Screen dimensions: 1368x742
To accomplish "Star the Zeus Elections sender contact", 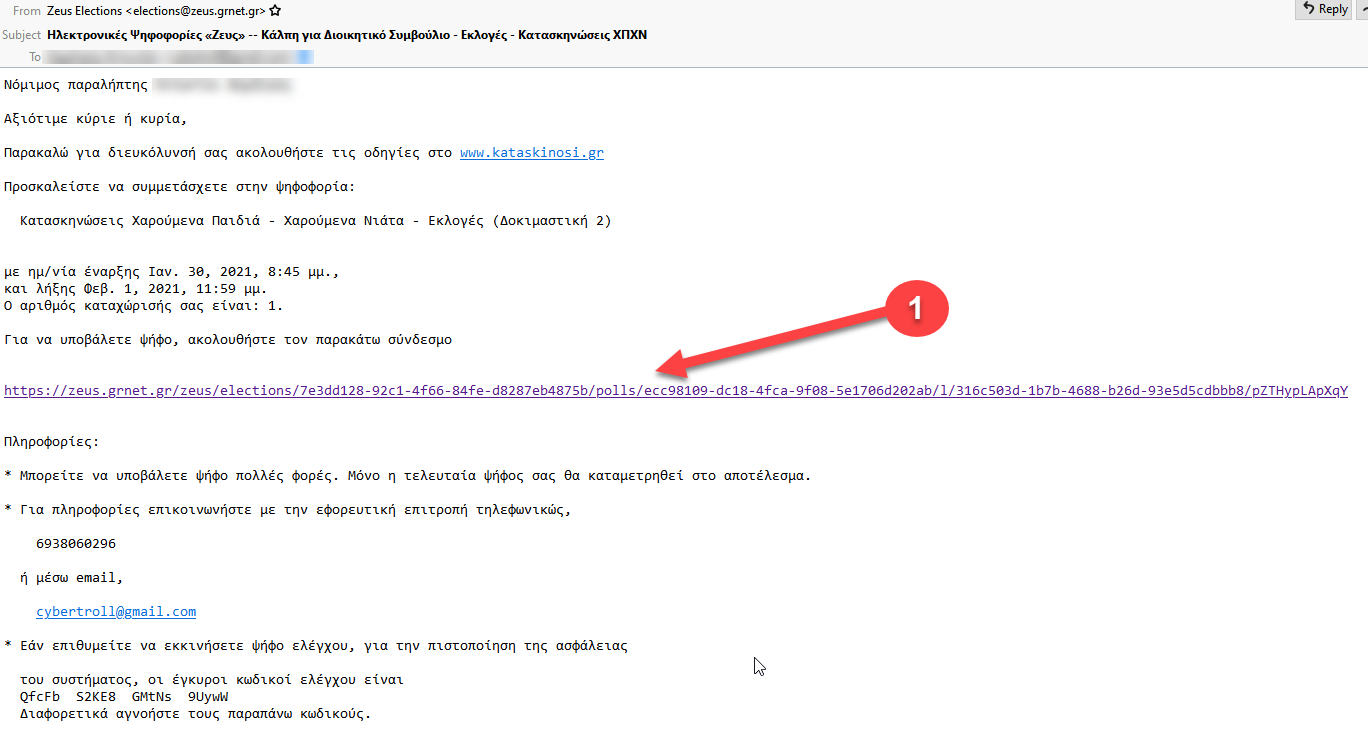I will pos(275,11).
